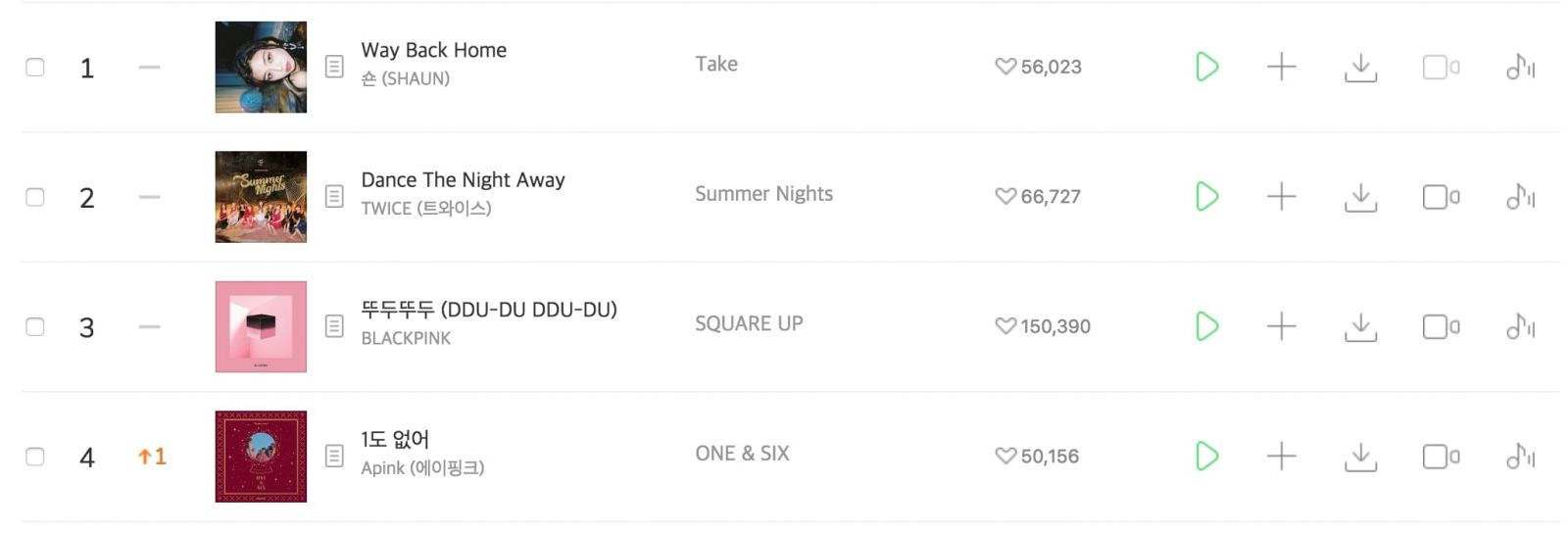Click the ONE & SIX album artwork
Viewport: 1568px width, 533px height.
click(261, 457)
